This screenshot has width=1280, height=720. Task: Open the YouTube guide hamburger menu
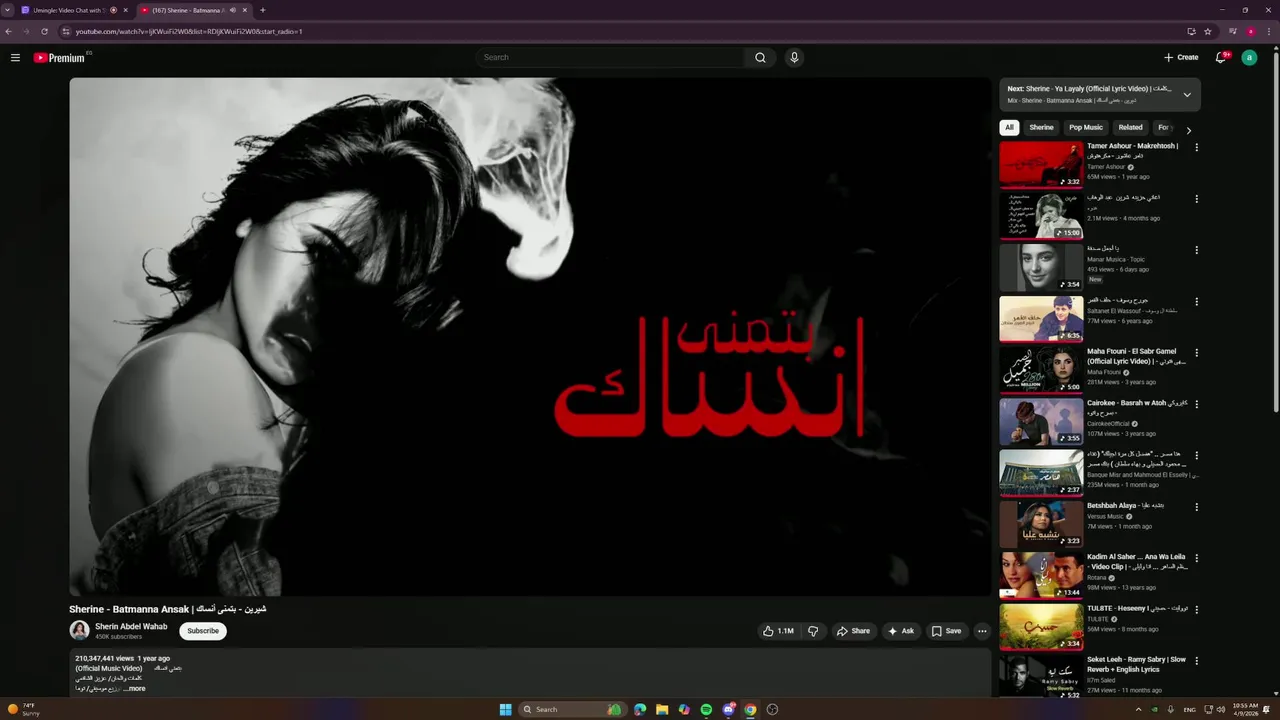click(x=15, y=58)
